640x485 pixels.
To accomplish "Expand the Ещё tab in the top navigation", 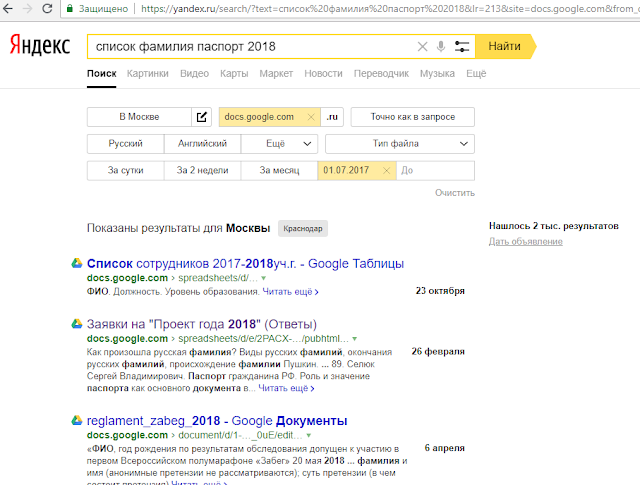I will 476,73.
